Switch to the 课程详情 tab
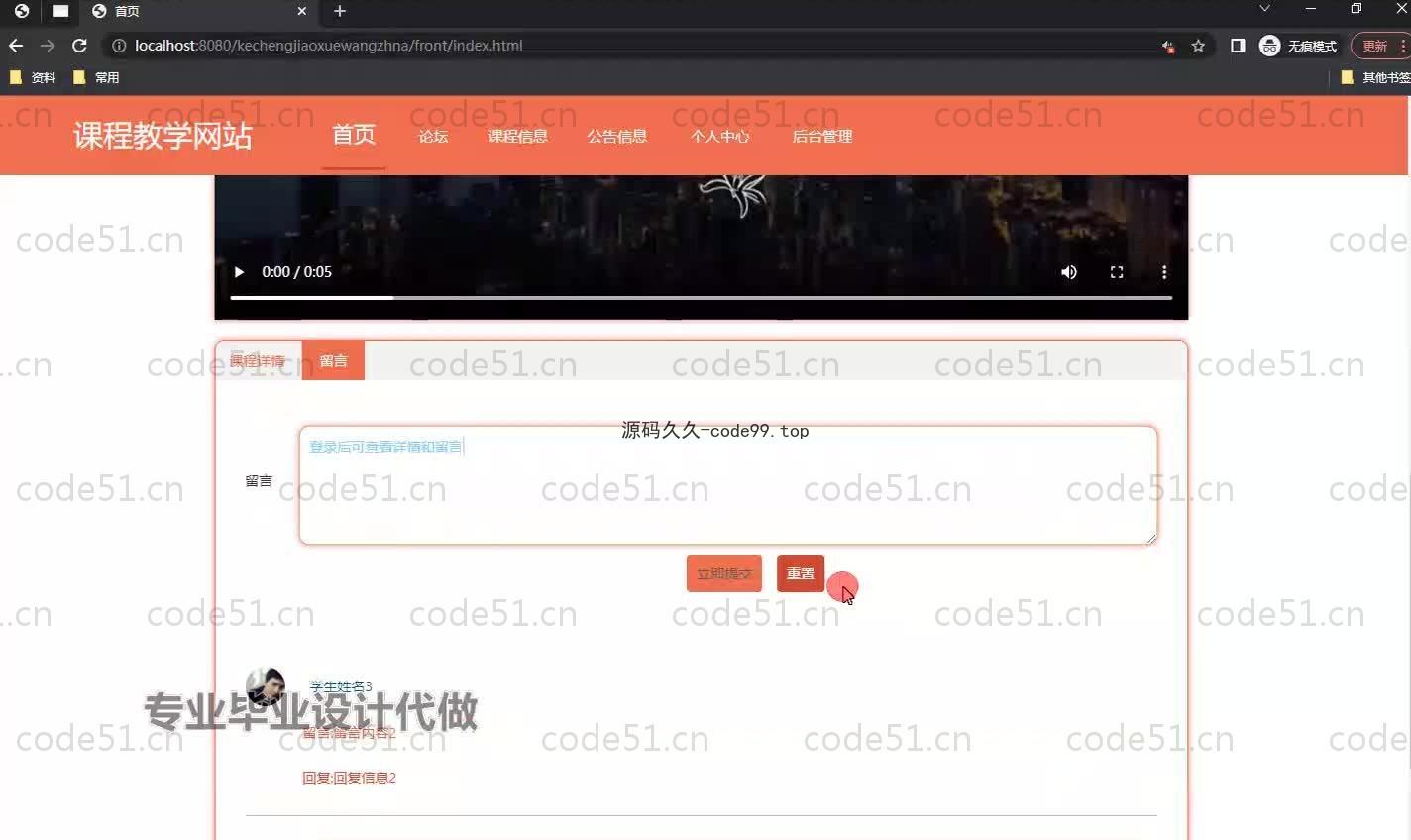Image resolution: width=1411 pixels, height=840 pixels. (x=258, y=361)
